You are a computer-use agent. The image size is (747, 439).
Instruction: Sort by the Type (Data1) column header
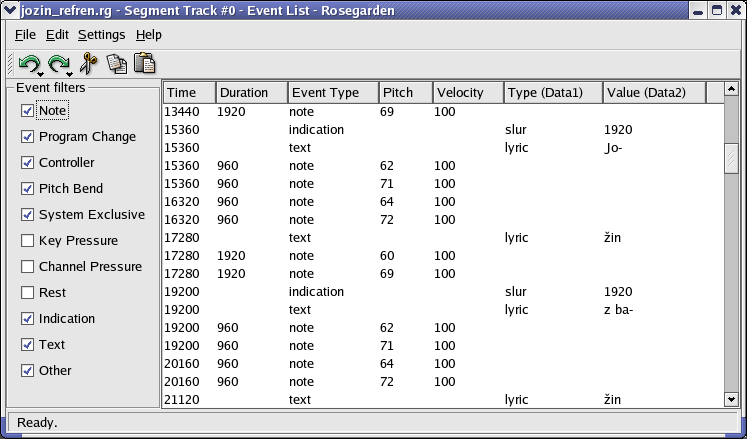554,92
